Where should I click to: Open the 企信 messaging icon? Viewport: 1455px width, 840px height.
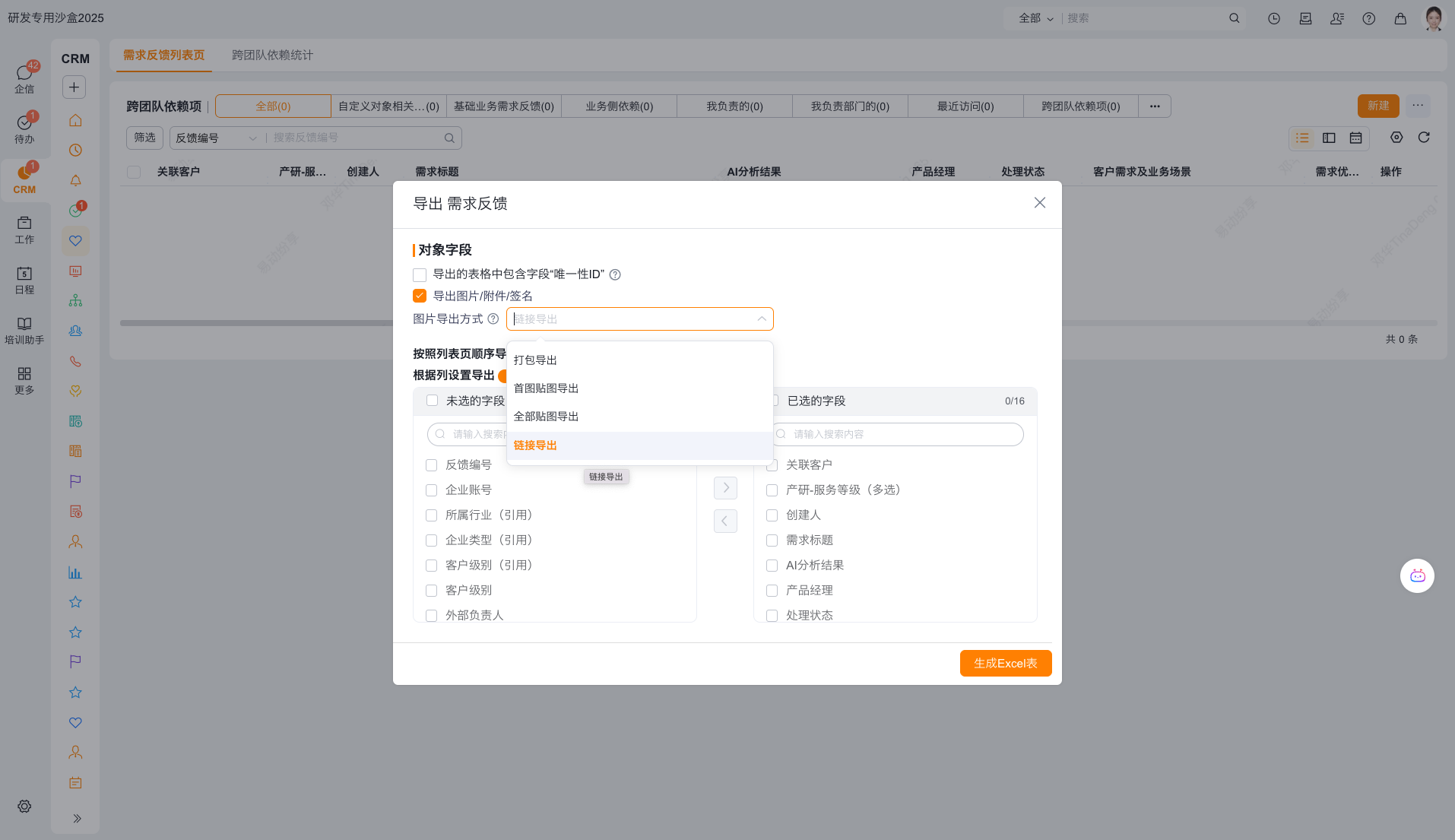click(24, 73)
